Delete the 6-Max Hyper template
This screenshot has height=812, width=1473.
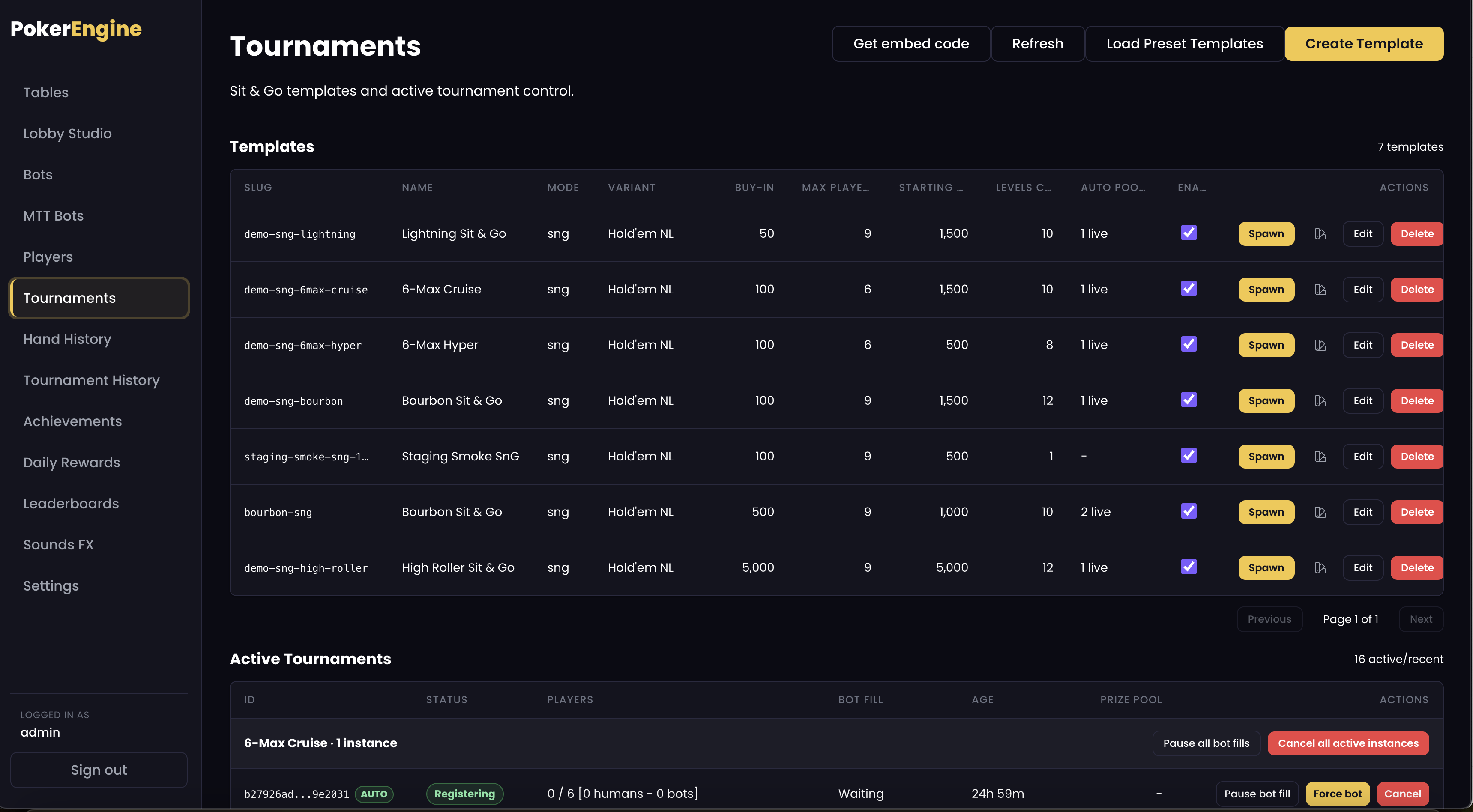(1417, 345)
